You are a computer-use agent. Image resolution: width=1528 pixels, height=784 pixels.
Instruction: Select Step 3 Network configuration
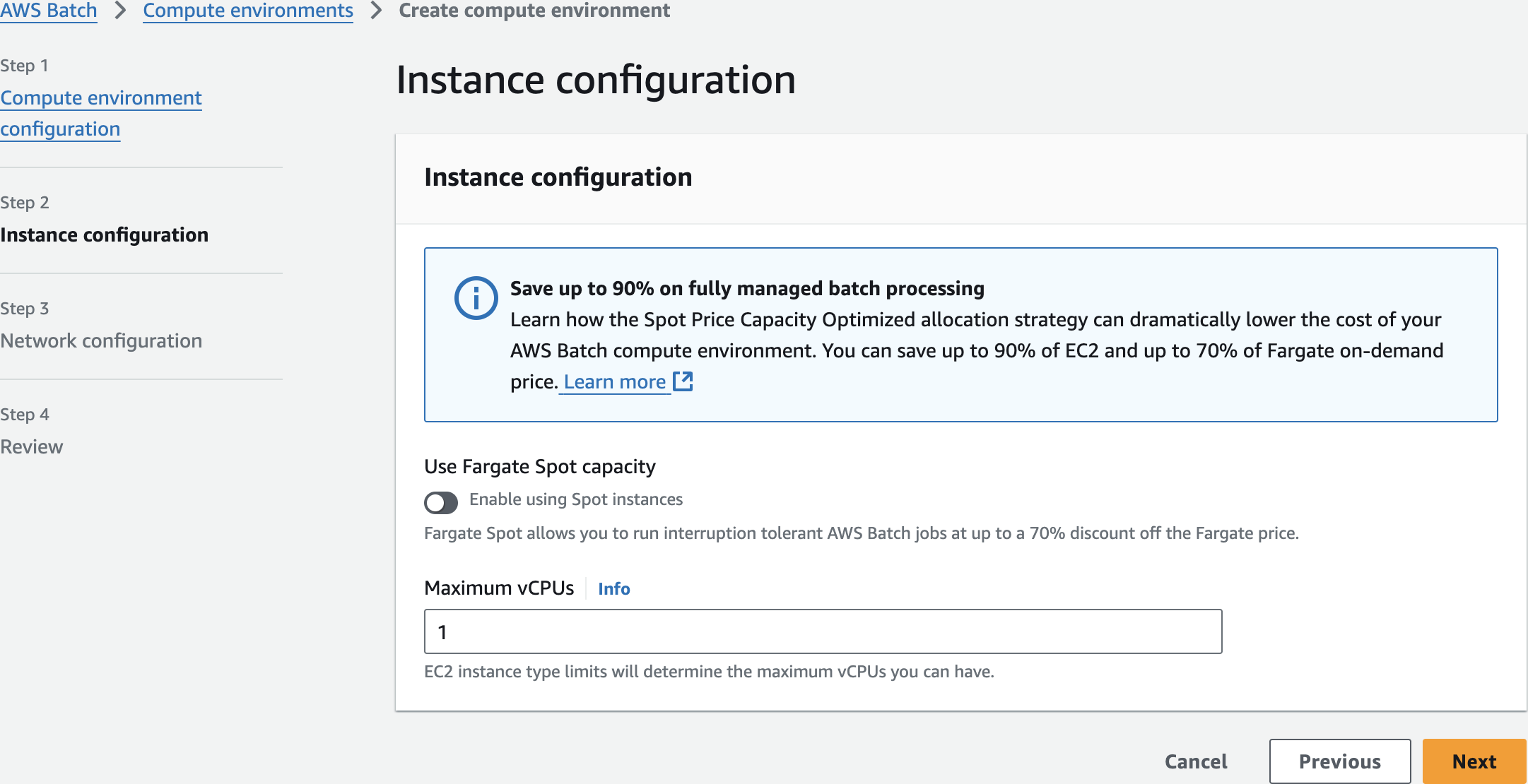point(101,340)
